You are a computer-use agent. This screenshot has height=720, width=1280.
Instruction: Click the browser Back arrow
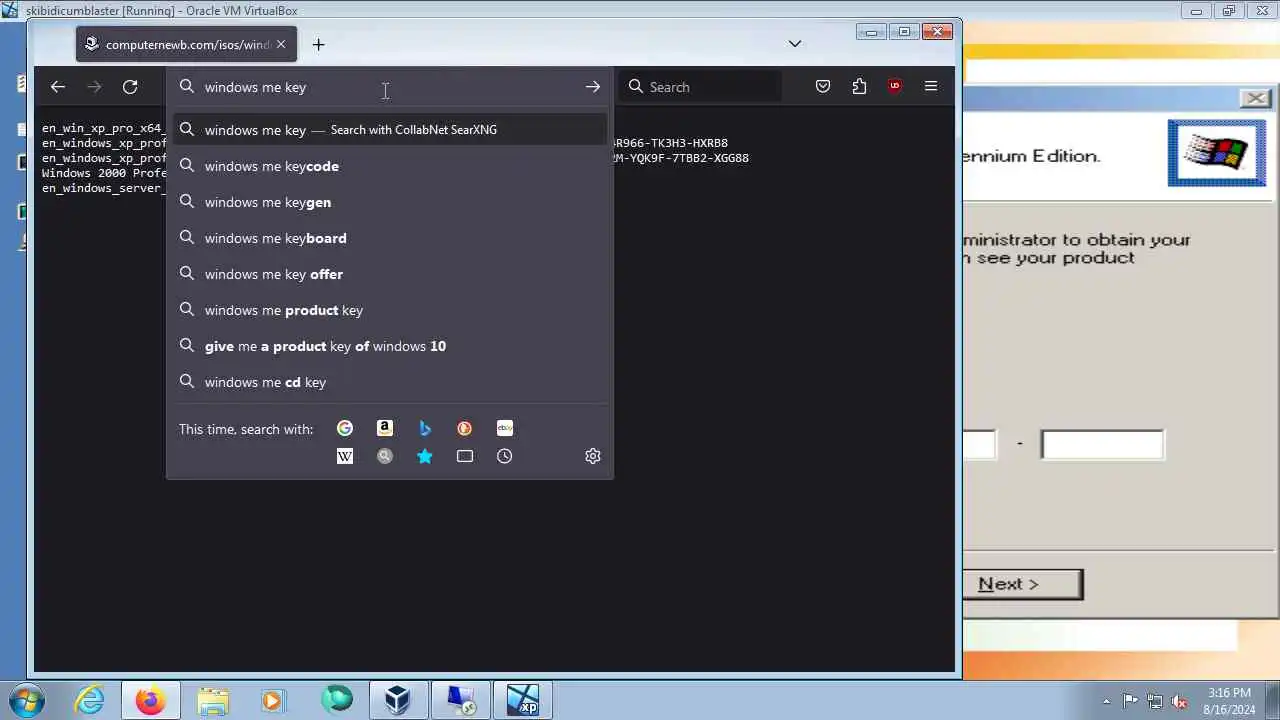pos(58,87)
